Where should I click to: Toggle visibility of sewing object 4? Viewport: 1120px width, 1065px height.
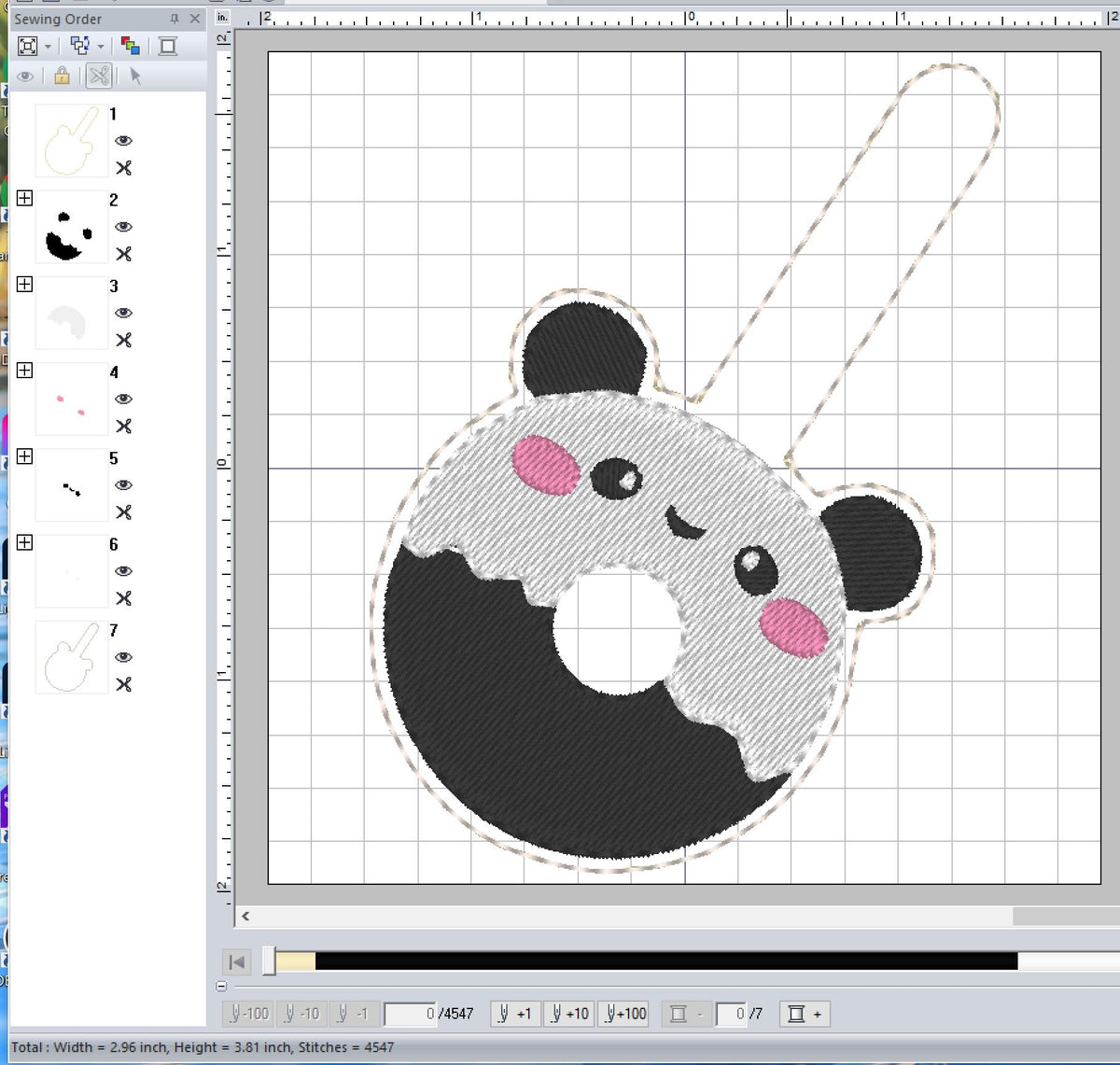pyautogui.click(x=124, y=399)
